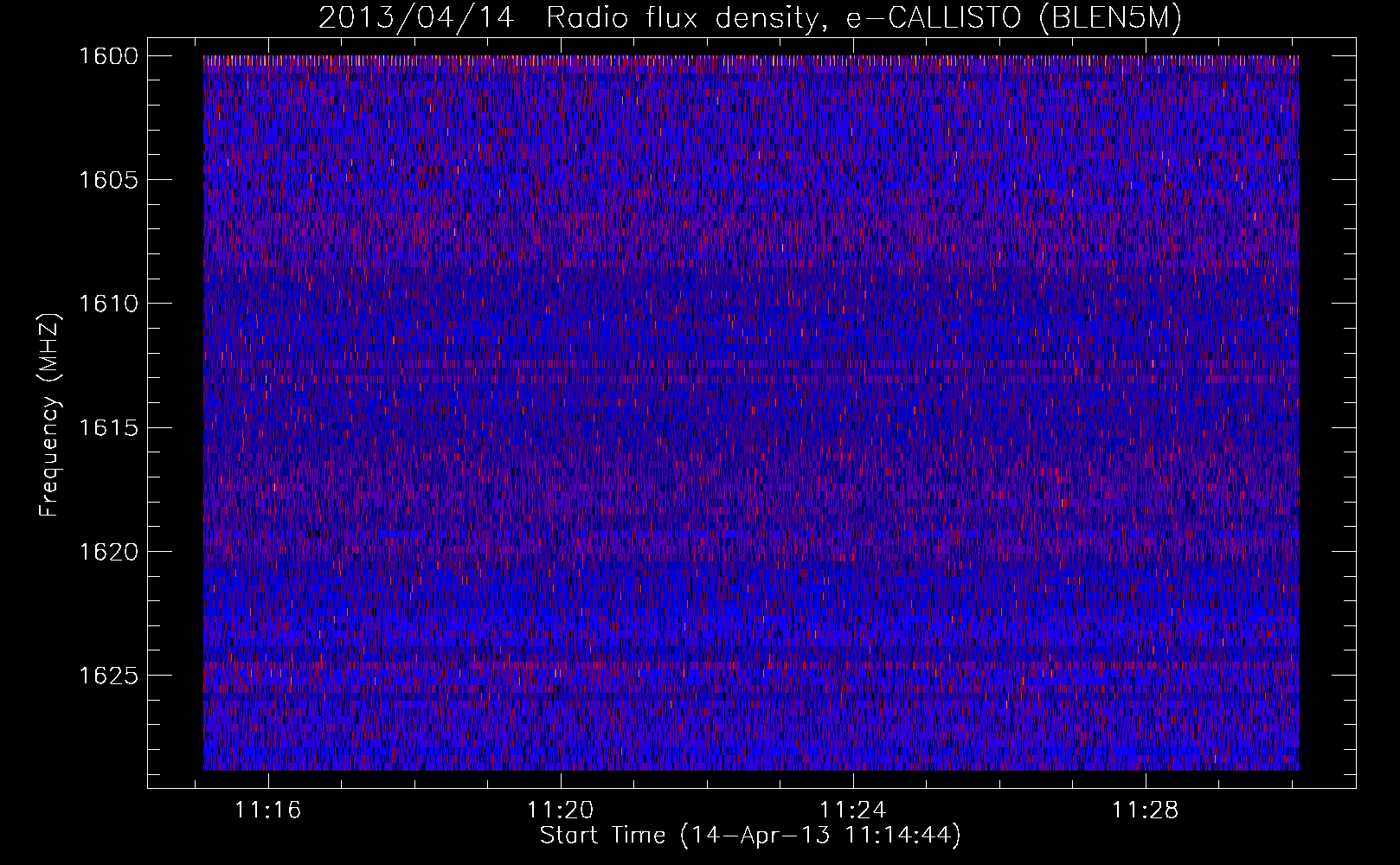Select the 11:20 time tick label
1400x865 pixels.
[x=561, y=811]
